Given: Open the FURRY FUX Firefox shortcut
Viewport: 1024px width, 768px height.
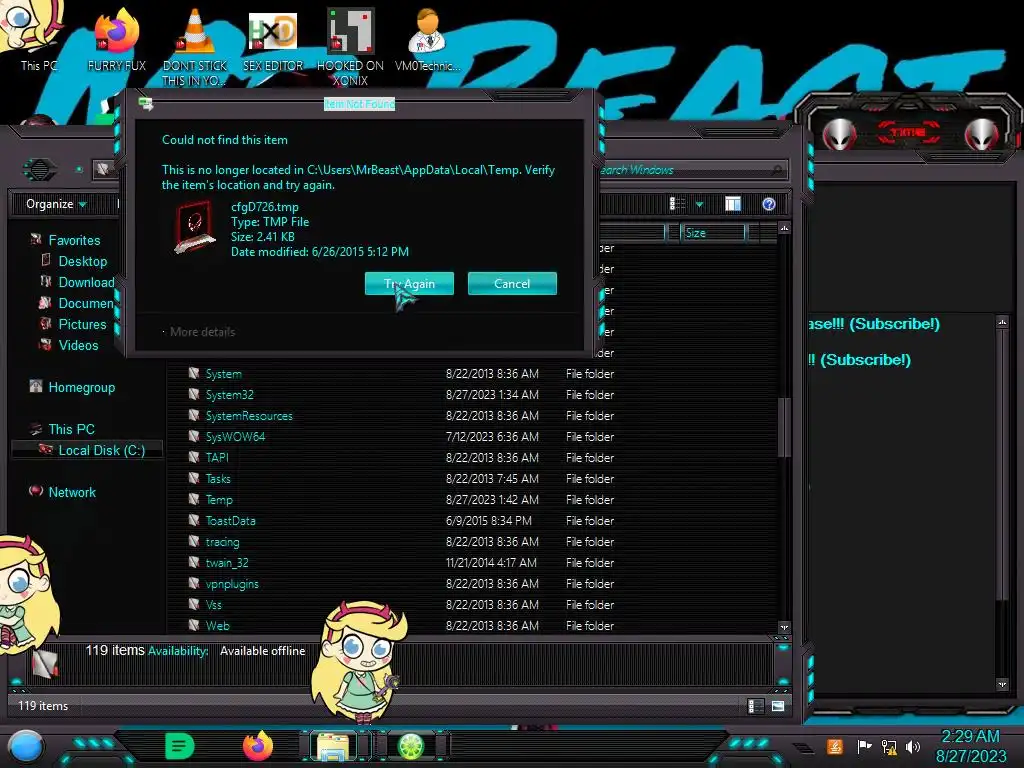Looking at the screenshot, I should coord(116,39).
